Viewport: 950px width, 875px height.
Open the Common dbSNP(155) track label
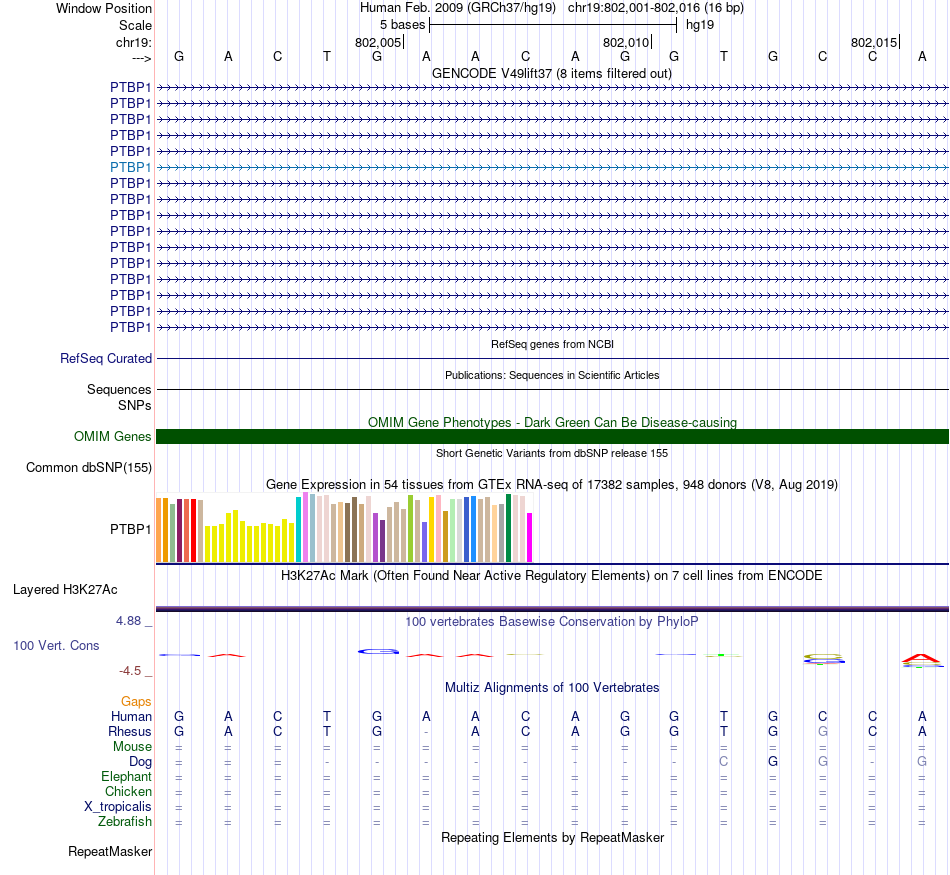(x=88, y=467)
